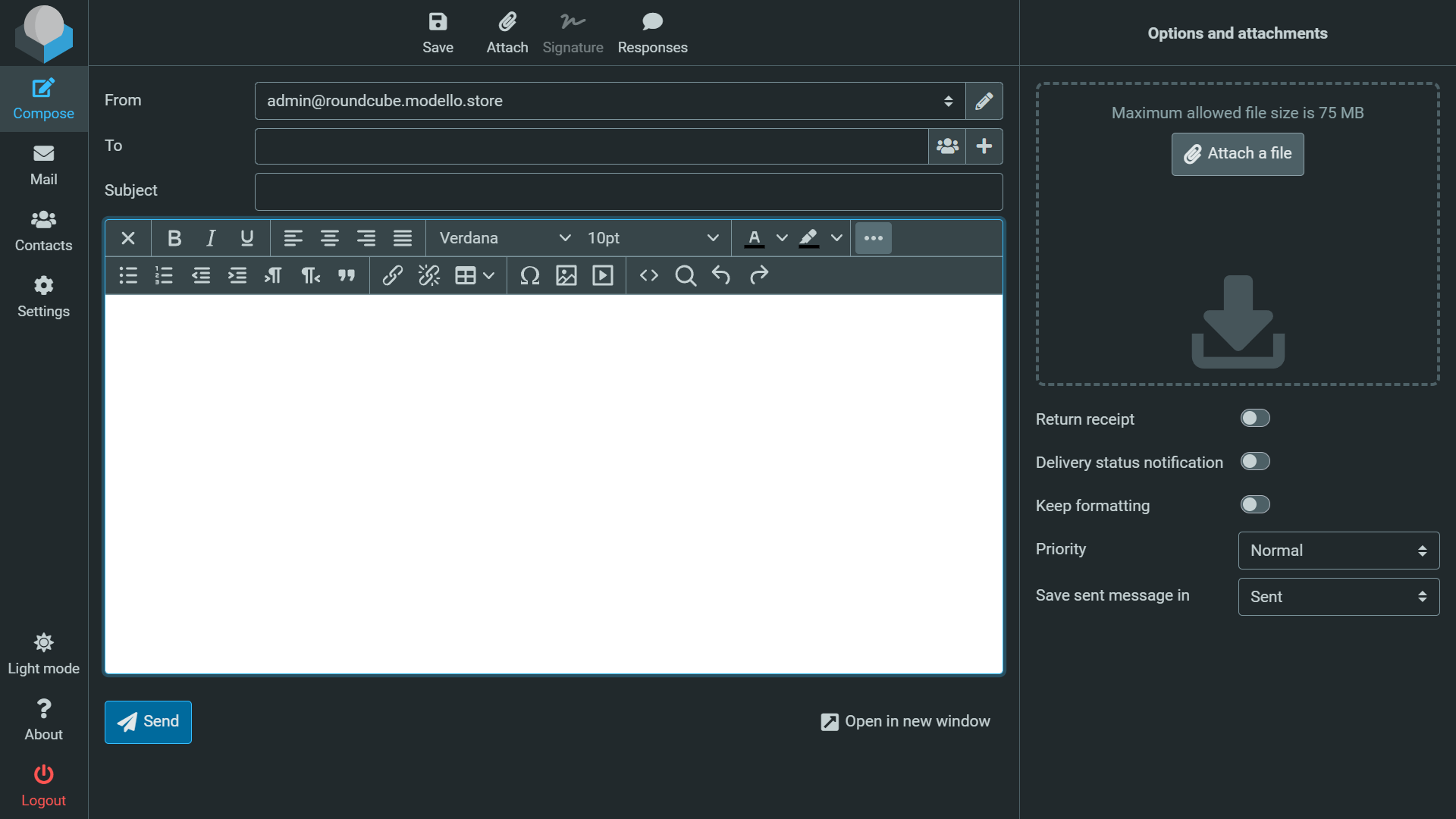
Task: Save the draft message
Action: tap(438, 33)
